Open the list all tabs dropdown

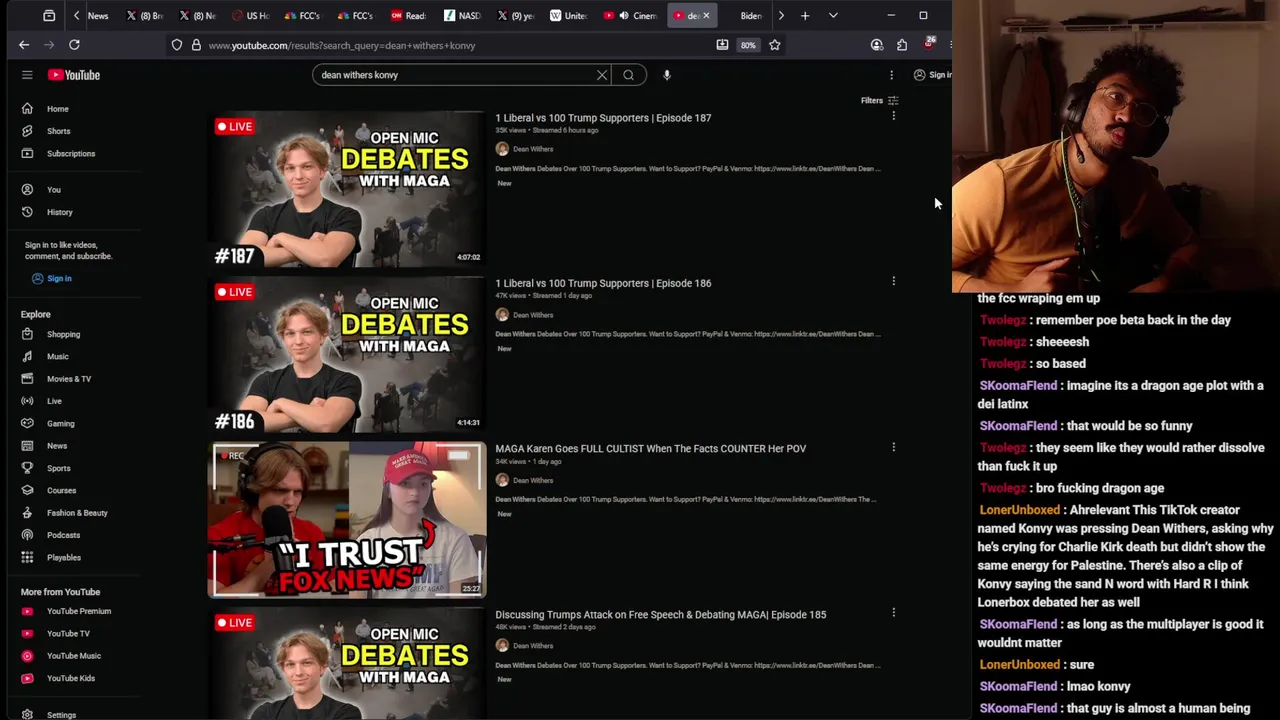tap(833, 16)
